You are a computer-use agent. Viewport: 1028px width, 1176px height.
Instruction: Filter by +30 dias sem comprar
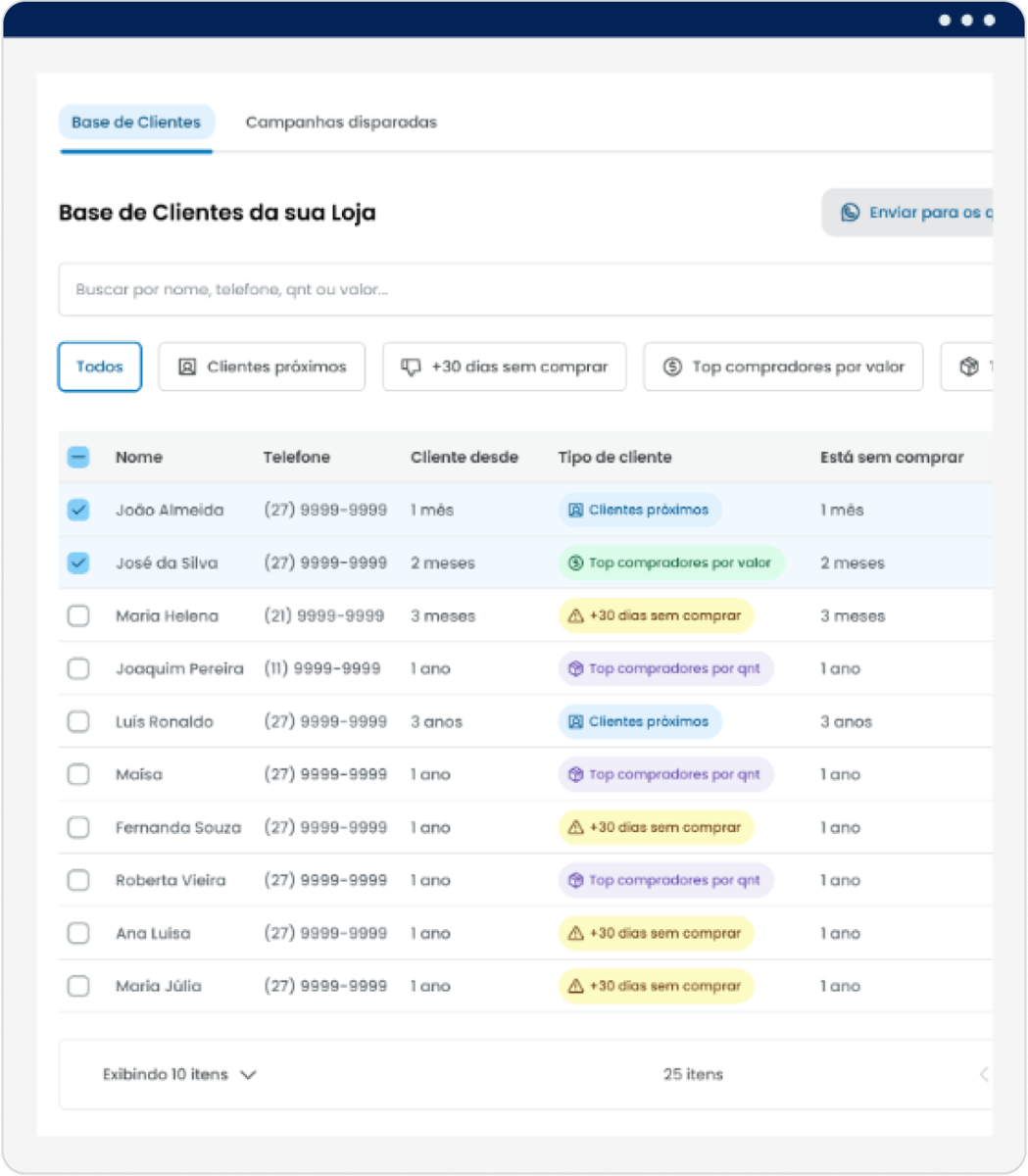tap(505, 367)
